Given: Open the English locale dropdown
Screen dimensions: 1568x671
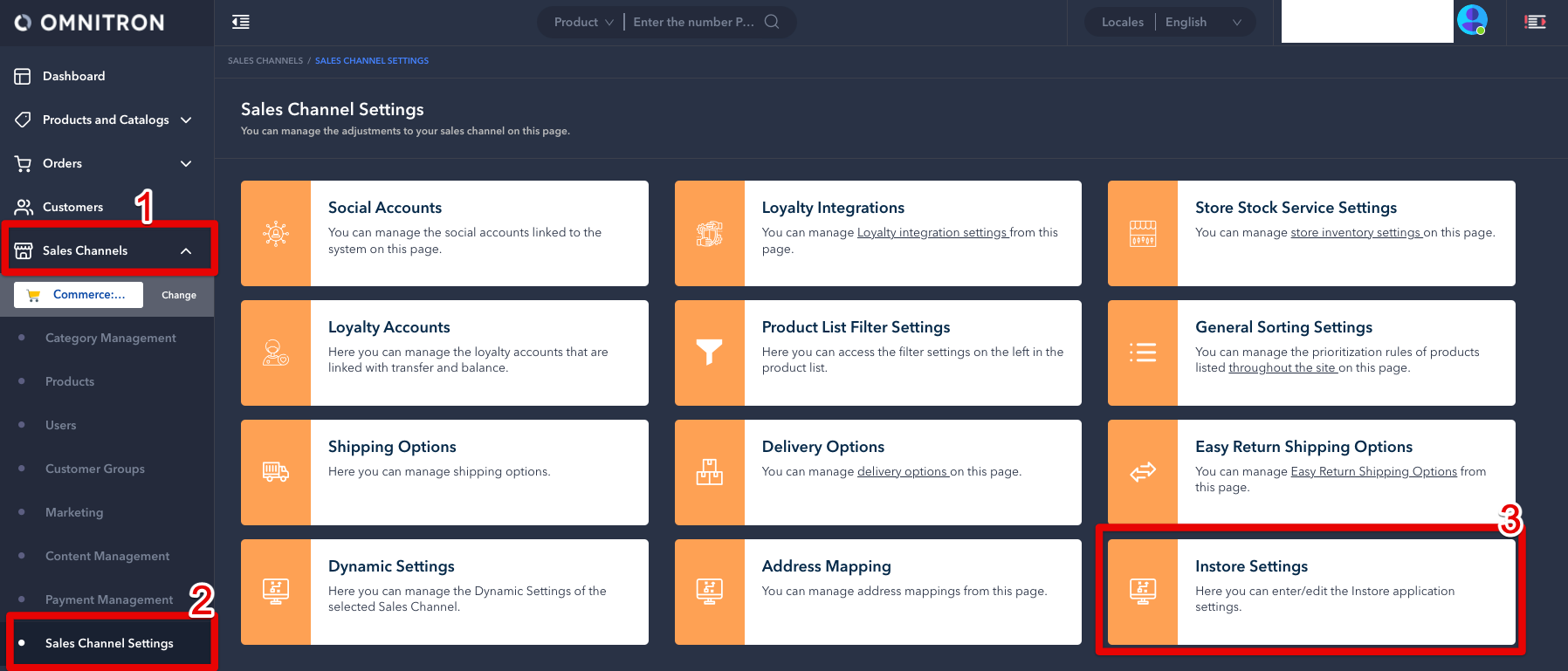Looking at the screenshot, I should click(x=1202, y=22).
